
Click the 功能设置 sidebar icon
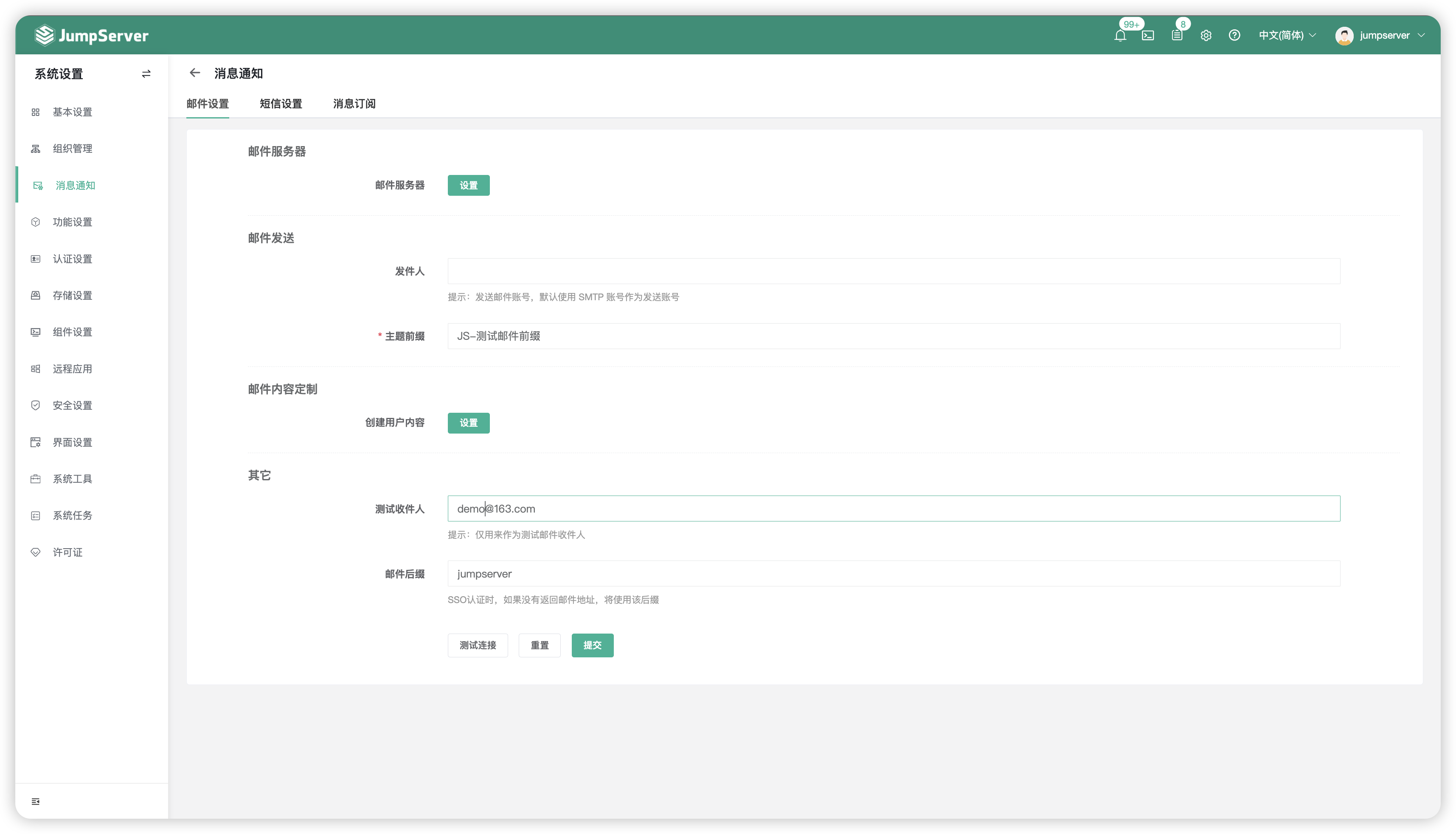point(36,222)
